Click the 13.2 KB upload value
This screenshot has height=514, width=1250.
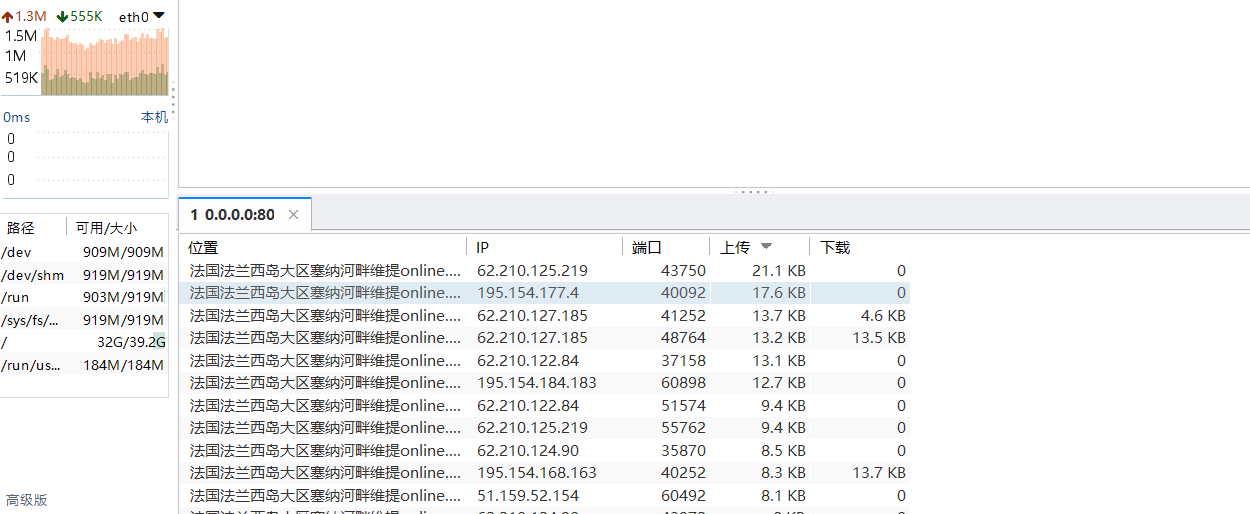(778, 338)
